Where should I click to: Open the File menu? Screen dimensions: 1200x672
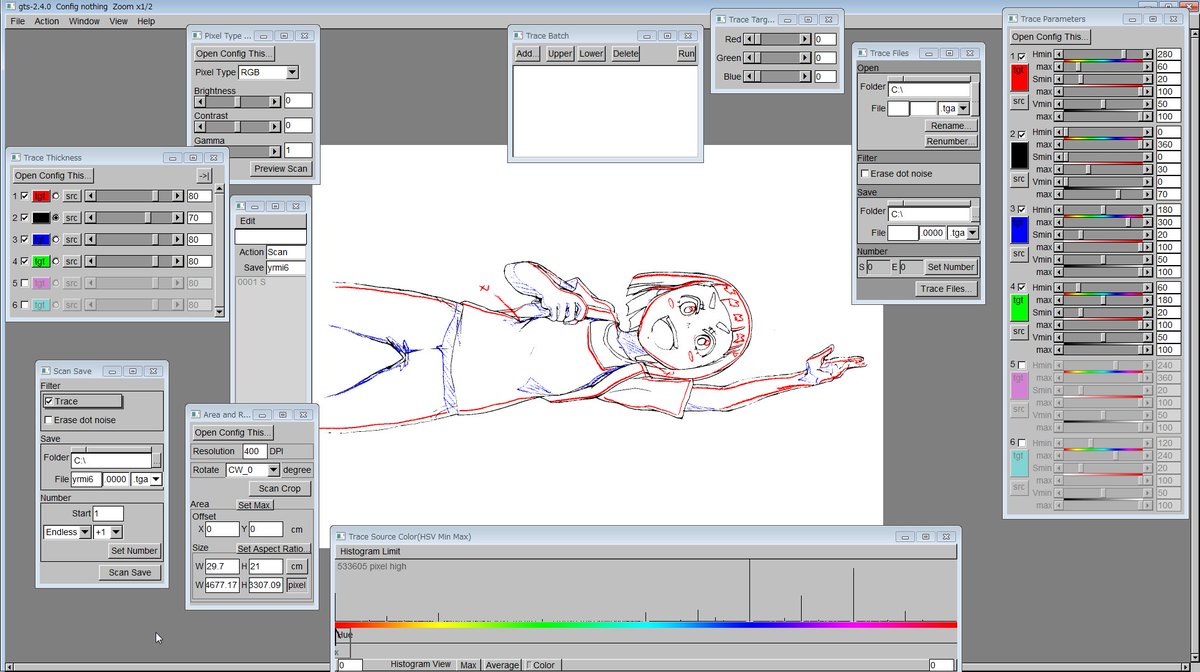click(17, 21)
